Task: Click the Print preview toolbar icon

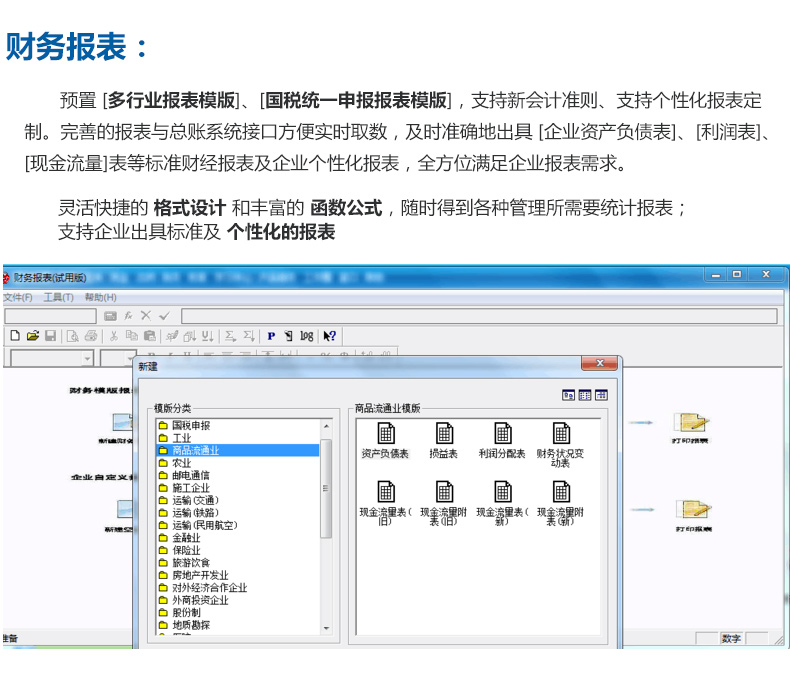Action: click(x=73, y=336)
